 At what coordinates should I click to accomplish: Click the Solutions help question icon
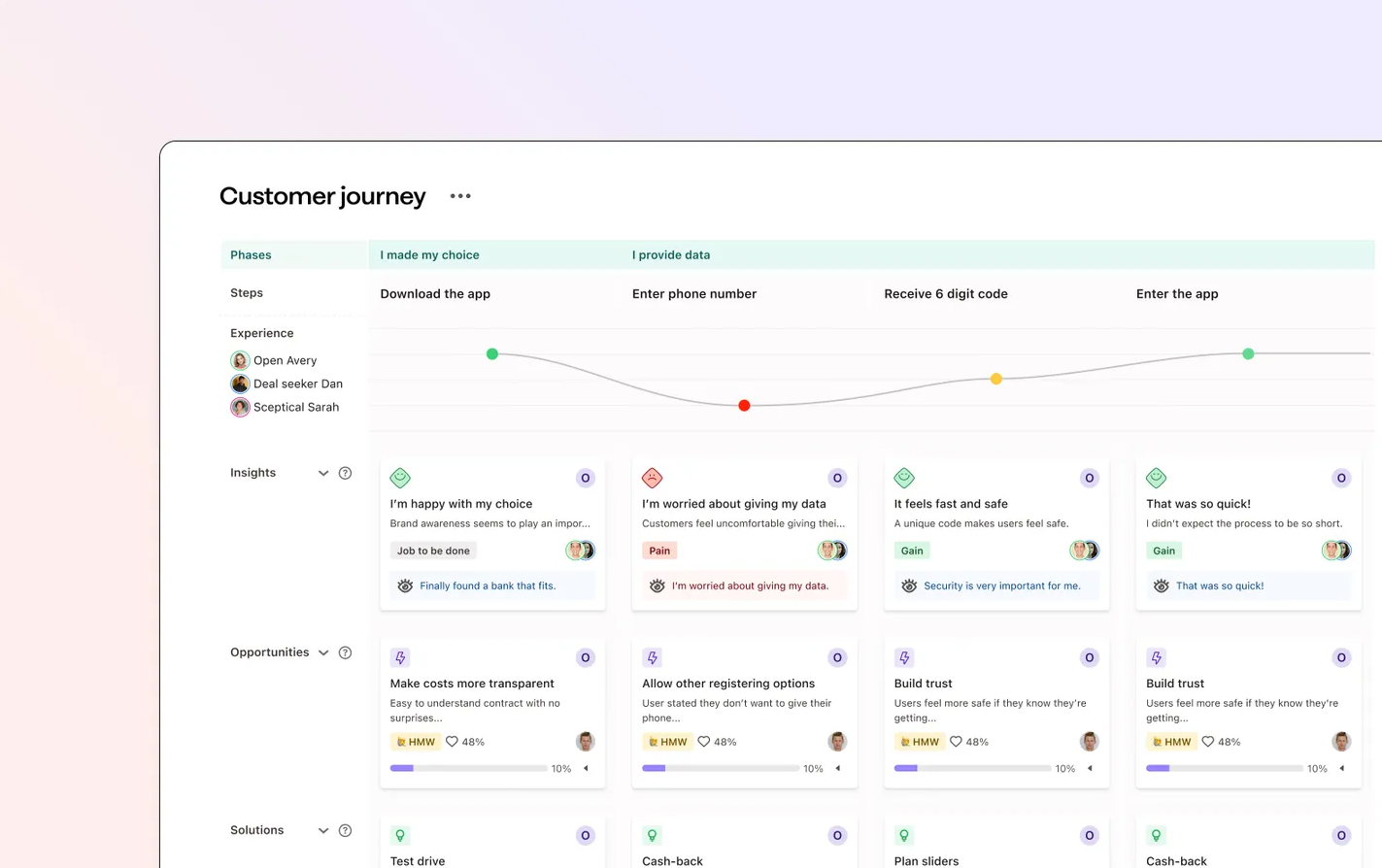pyautogui.click(x=345, y=830)
